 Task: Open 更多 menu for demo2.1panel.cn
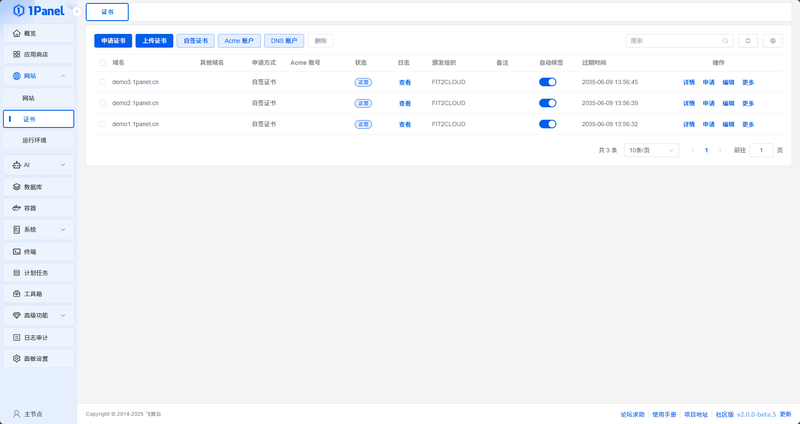748,104
